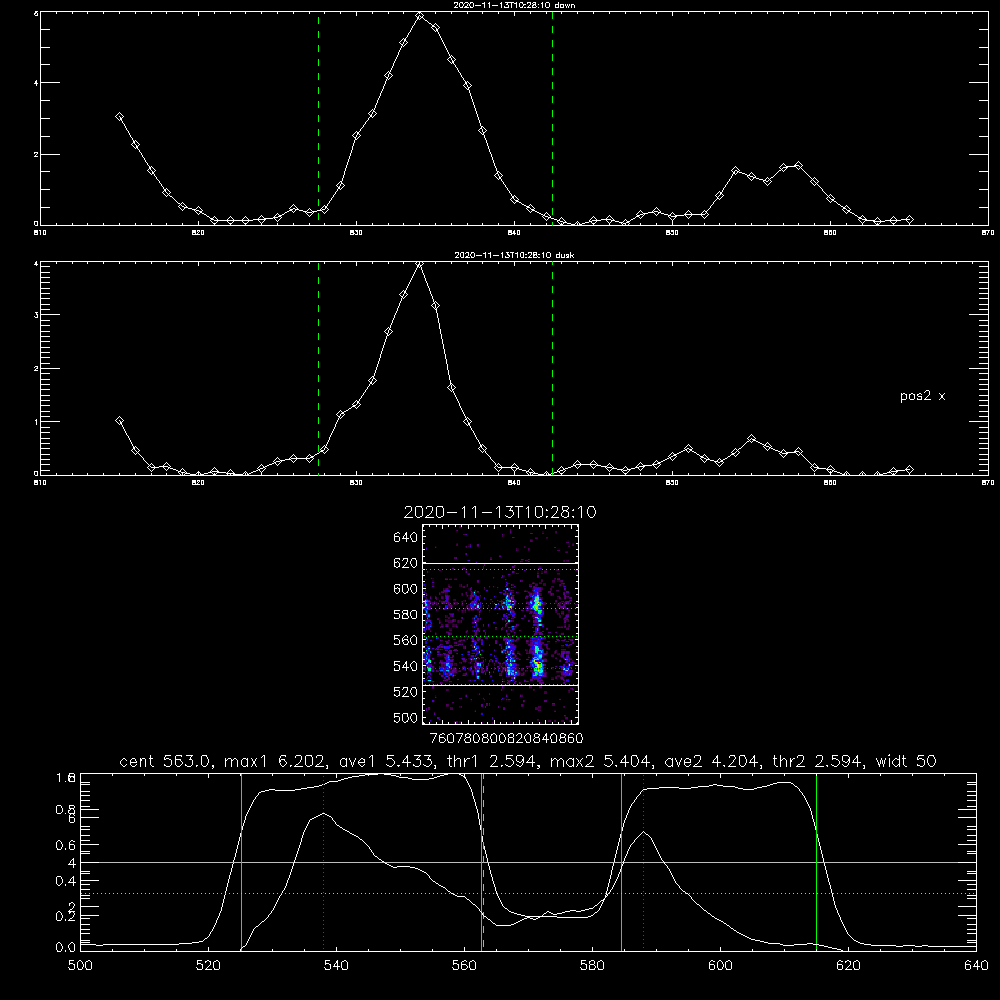Image resolution: width=1000 pixels, height=1000 pixels.
Task: Click the large 2020-11-13T10:28:10 heading above the spectral image
Action: (500, 512)
